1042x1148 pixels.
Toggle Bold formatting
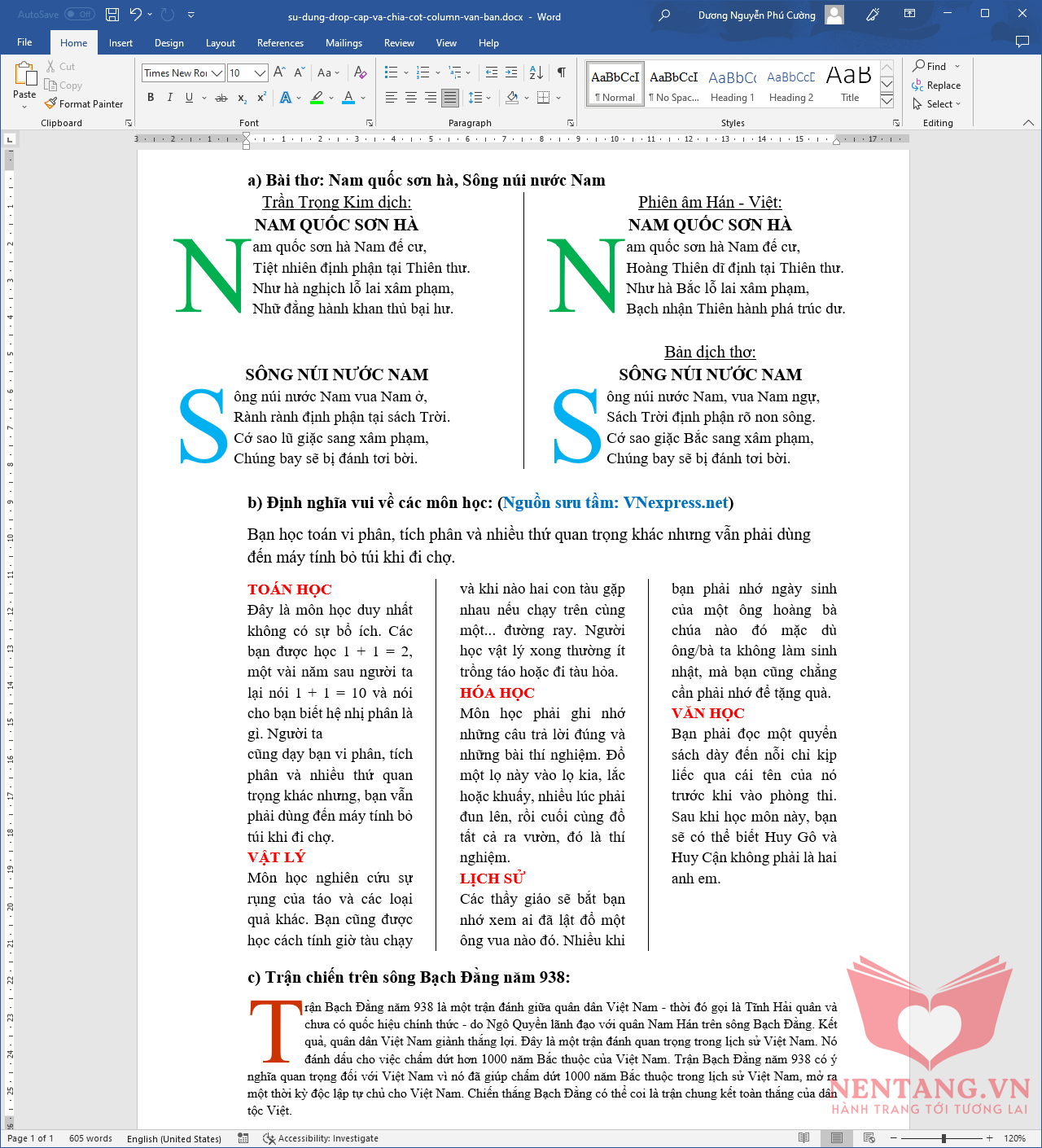point(151,98)
